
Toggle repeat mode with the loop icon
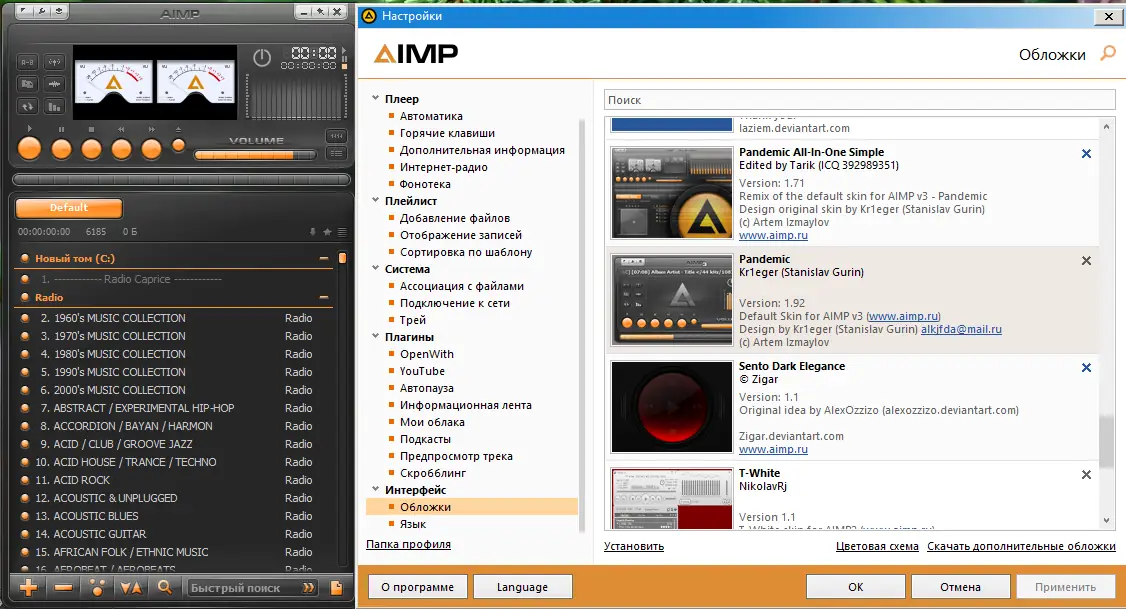(x=27, y=105)
